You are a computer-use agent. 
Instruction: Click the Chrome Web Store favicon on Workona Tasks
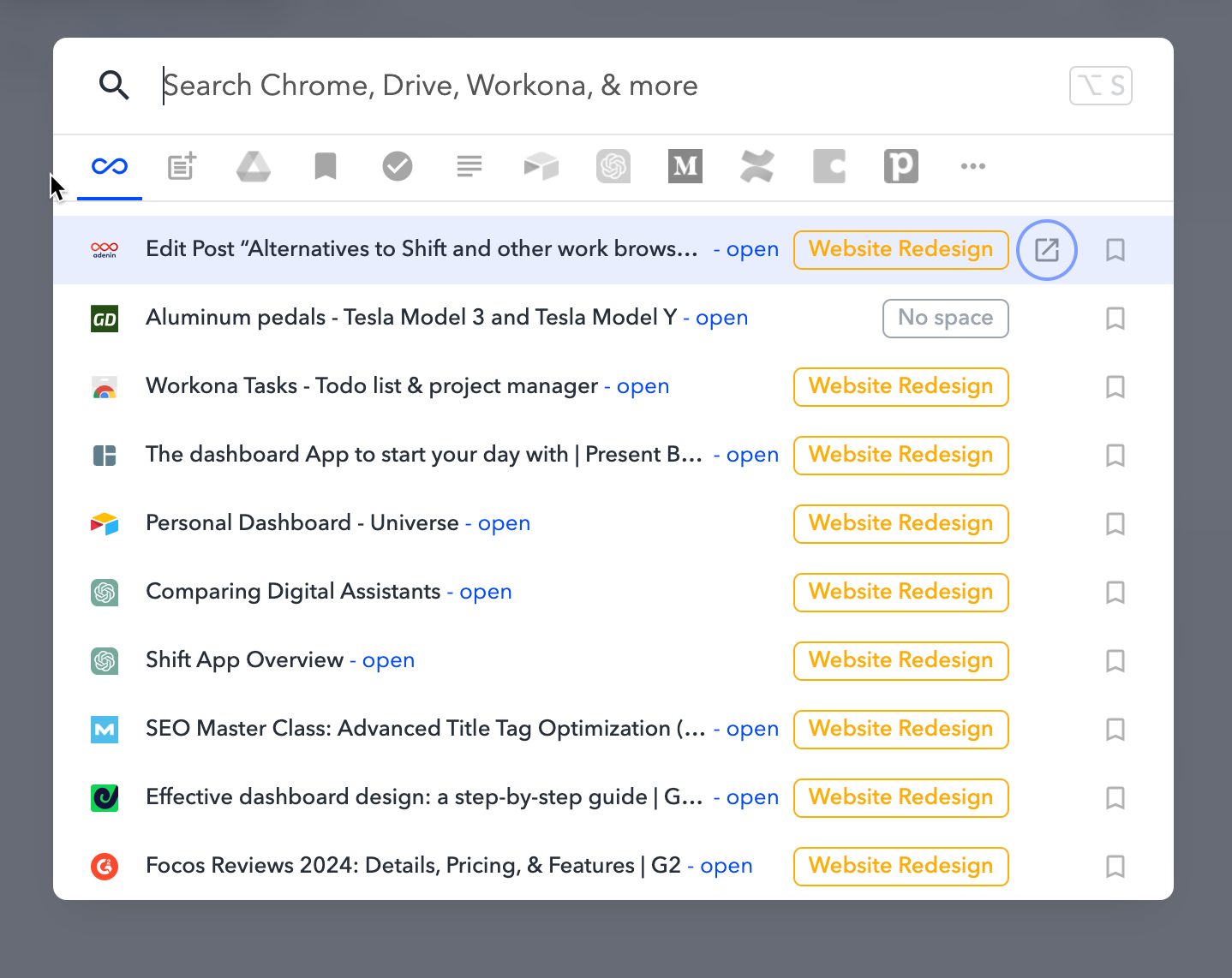click(105, 387)
